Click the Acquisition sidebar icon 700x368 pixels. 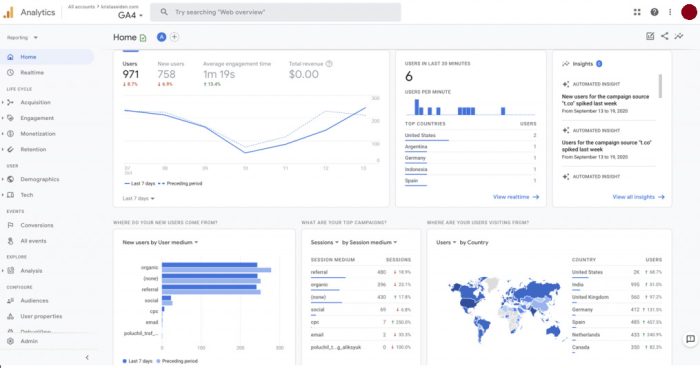[x=11, y=102]
